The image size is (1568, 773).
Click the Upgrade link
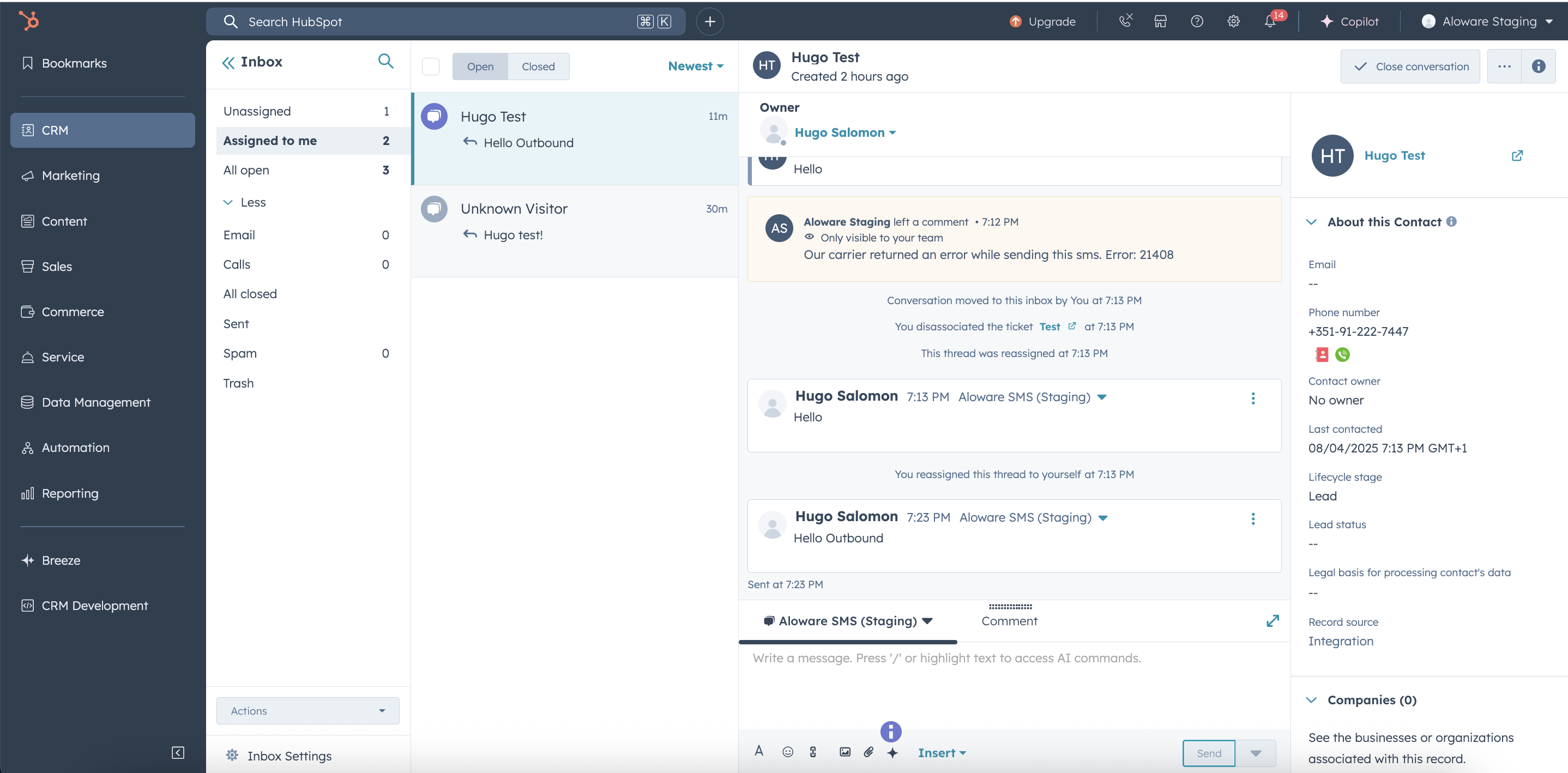1042,21
